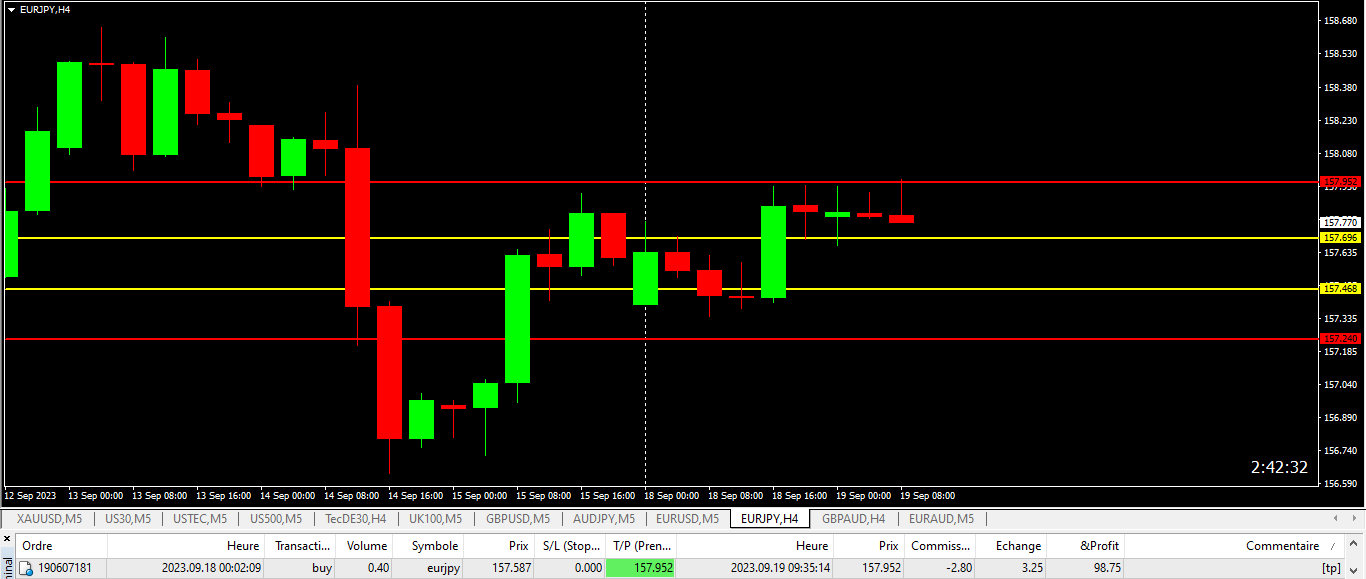Sort by the Symbole column header

(x=428, y=546)
